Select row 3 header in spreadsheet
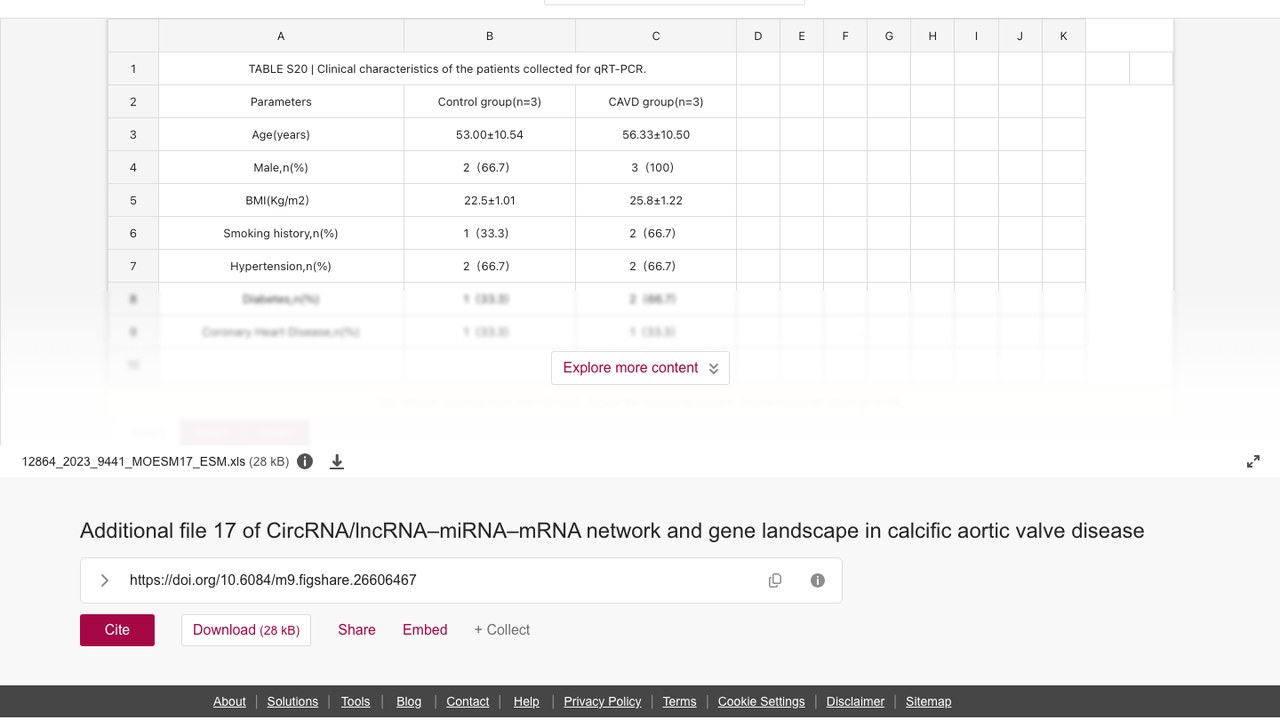1280x720 pixels. 133,135
